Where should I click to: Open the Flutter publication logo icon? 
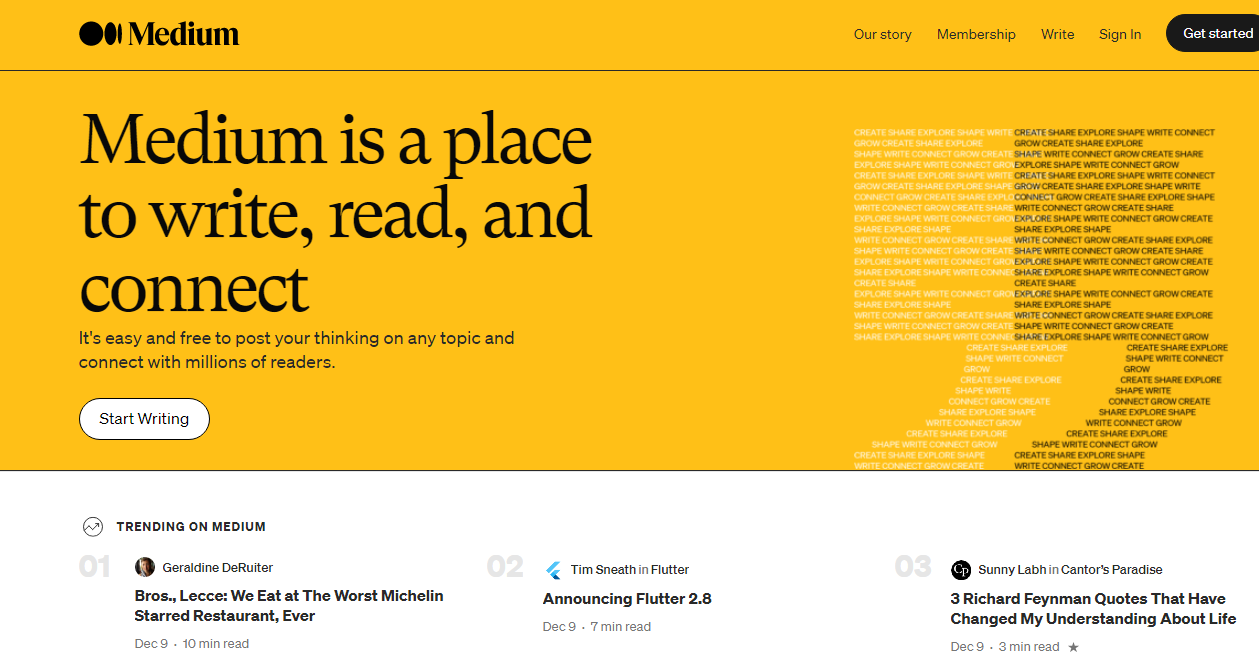553,570
